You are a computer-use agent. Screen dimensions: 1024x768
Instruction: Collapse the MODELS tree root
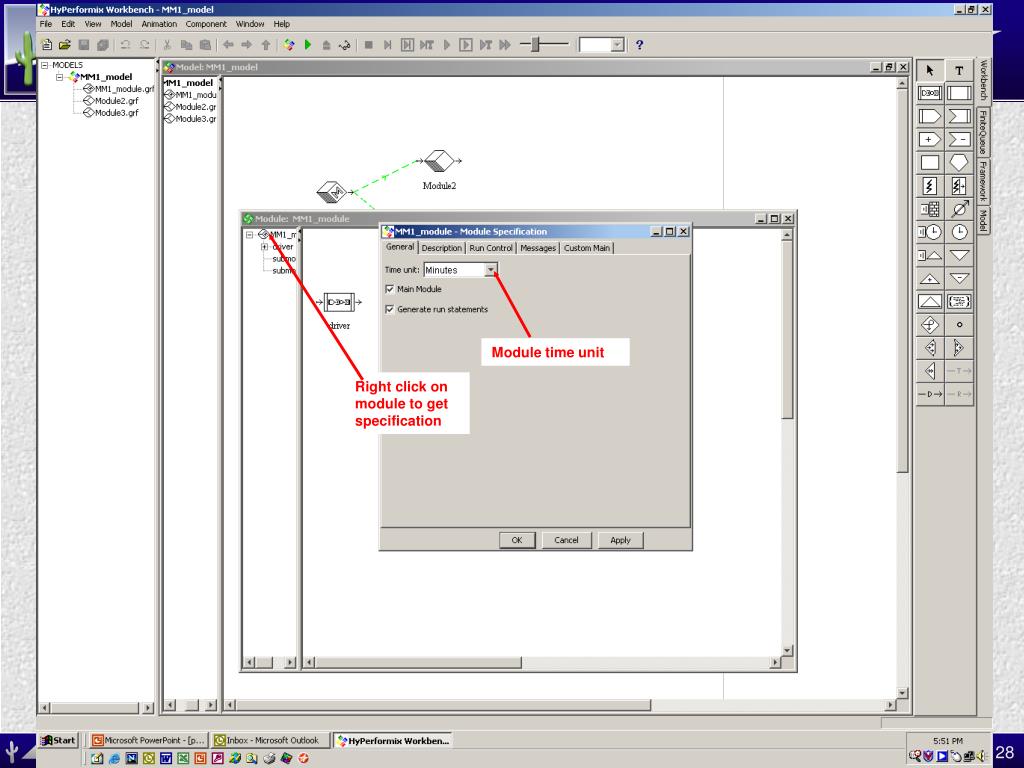(x=45, y=65)
